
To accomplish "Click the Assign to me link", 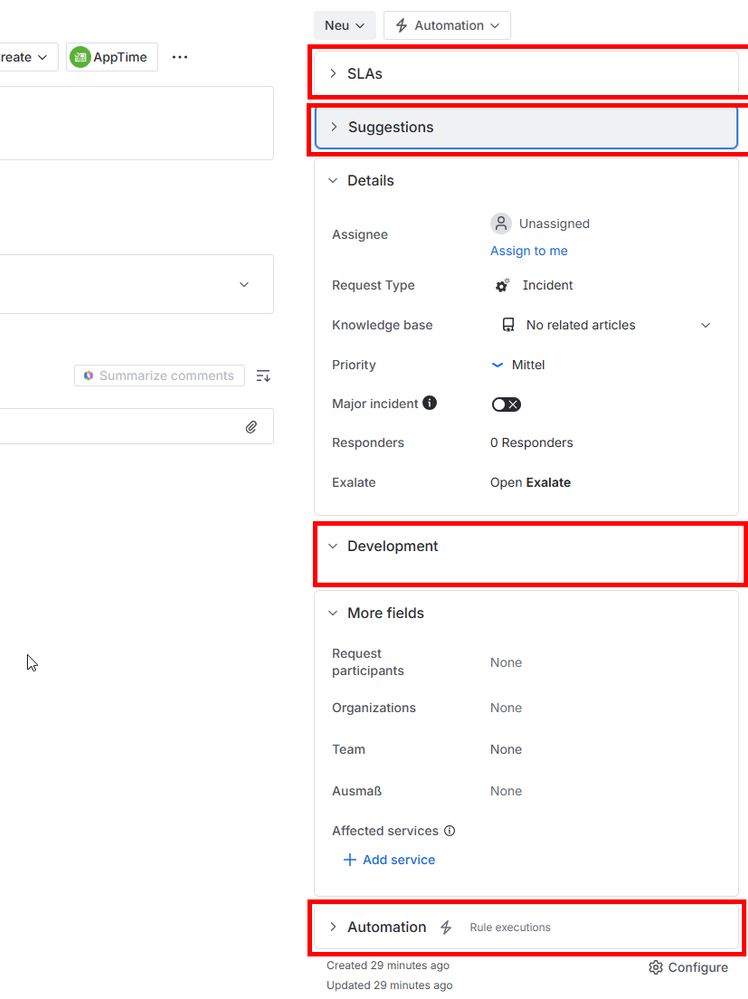I will (528, 250).
